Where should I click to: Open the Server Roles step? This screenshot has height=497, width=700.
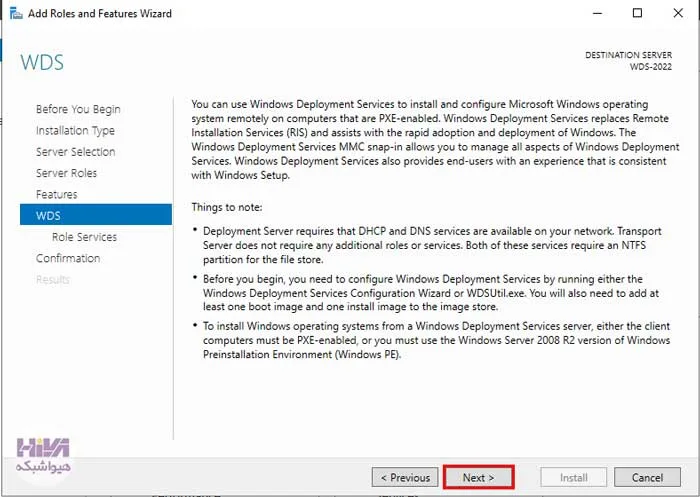(67, 173)
